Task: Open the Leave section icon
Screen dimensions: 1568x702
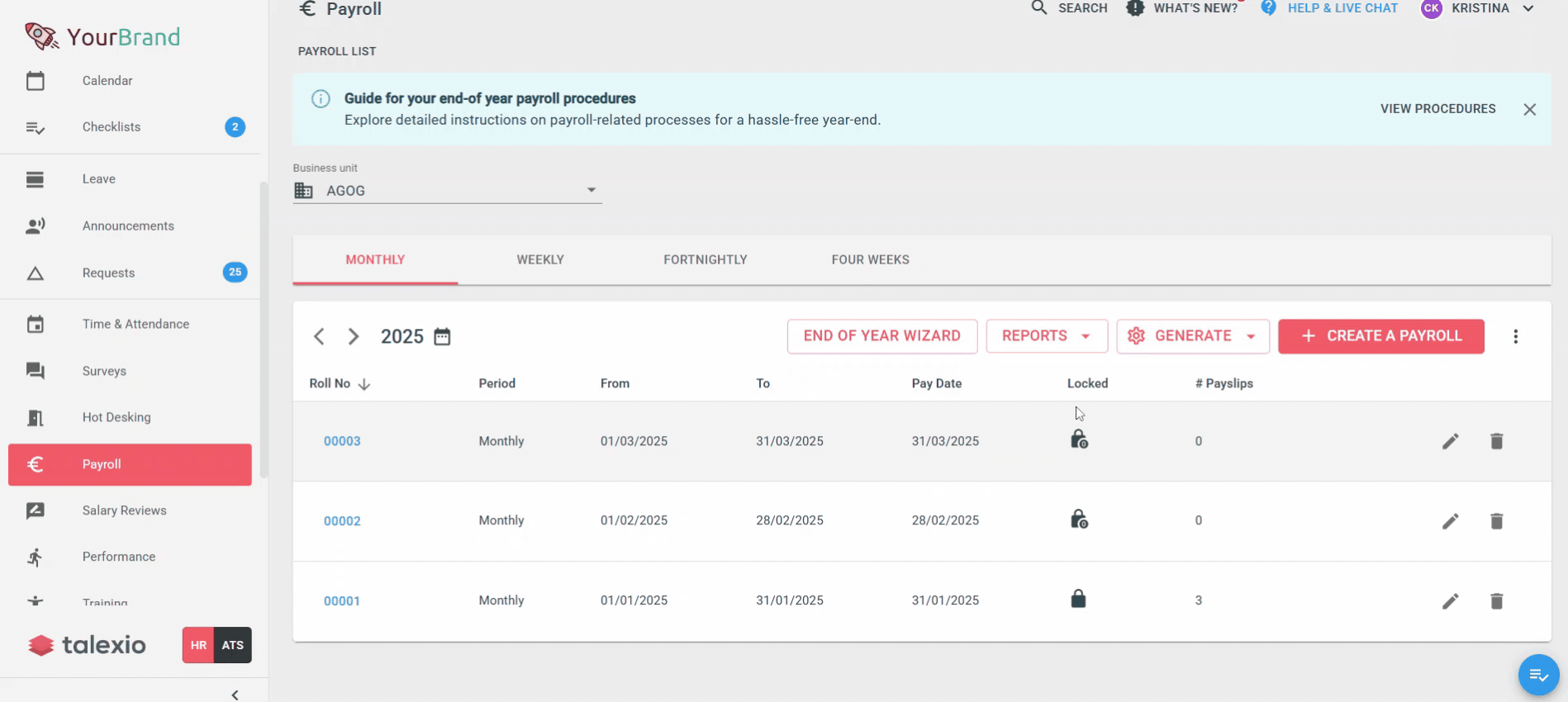Action: 35,179
